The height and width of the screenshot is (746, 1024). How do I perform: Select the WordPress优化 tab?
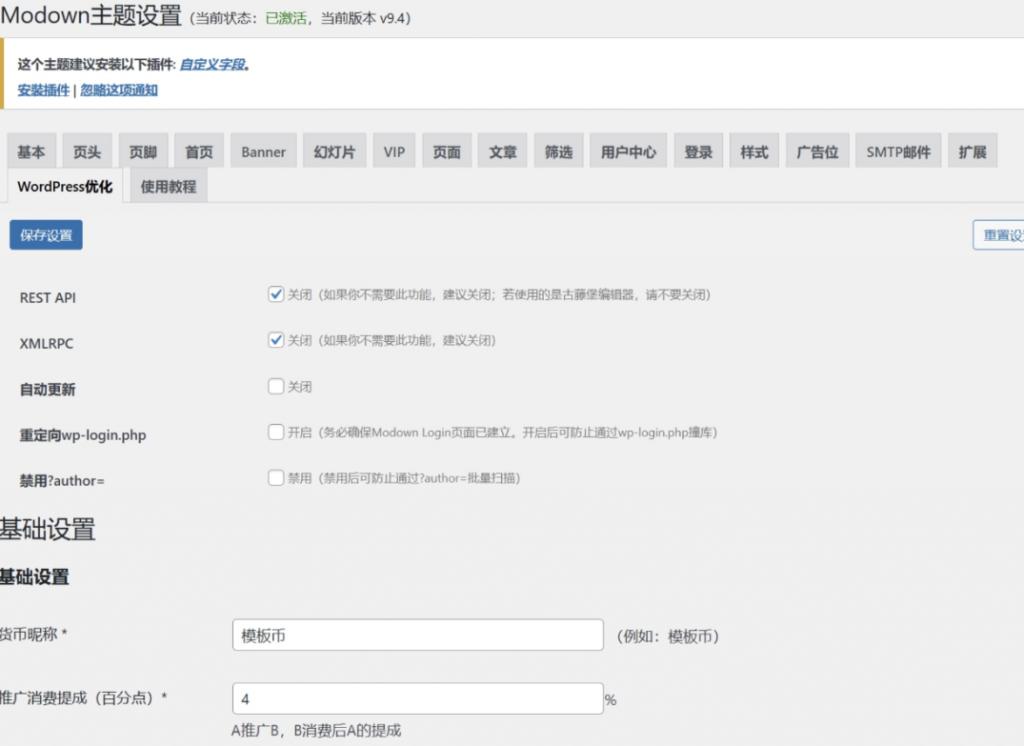point(65,186)
